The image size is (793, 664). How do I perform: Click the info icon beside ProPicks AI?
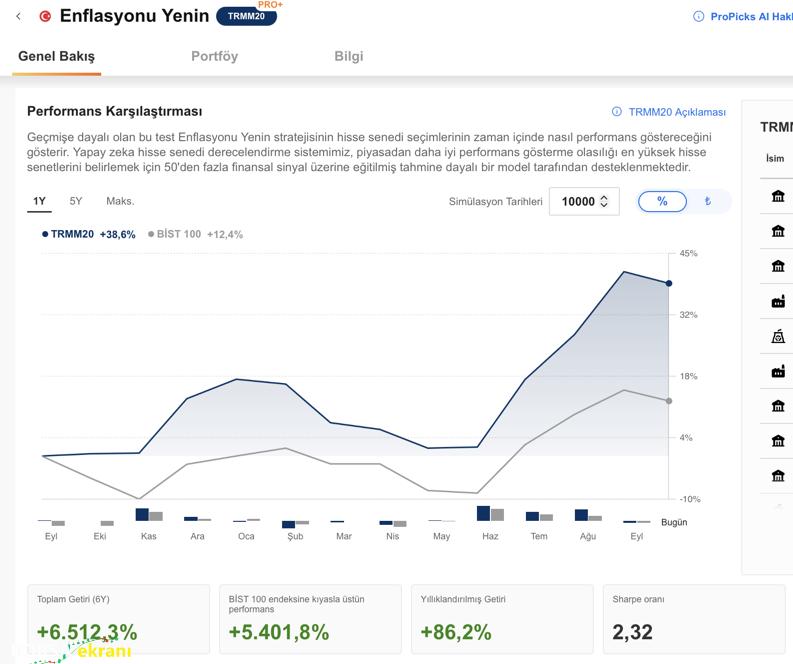pos(698,16)
